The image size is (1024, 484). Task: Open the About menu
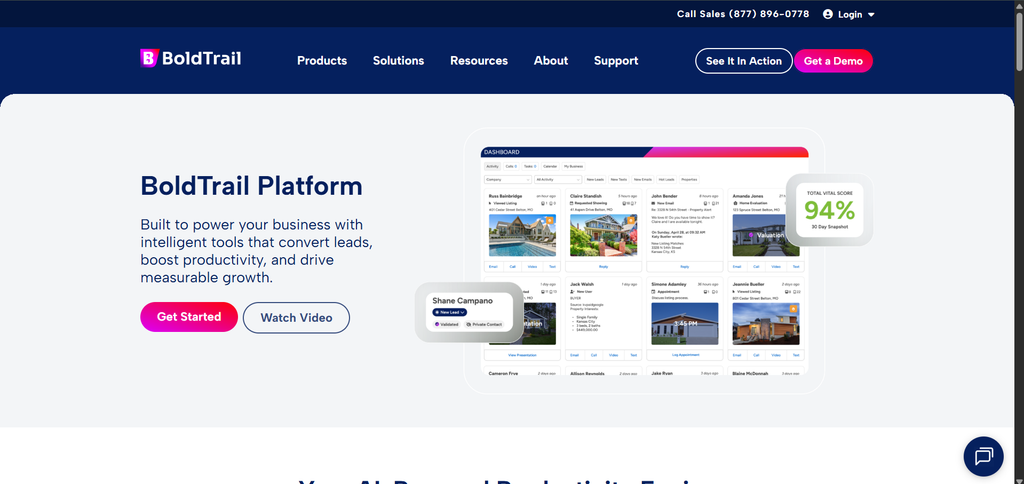coord(551,61)
